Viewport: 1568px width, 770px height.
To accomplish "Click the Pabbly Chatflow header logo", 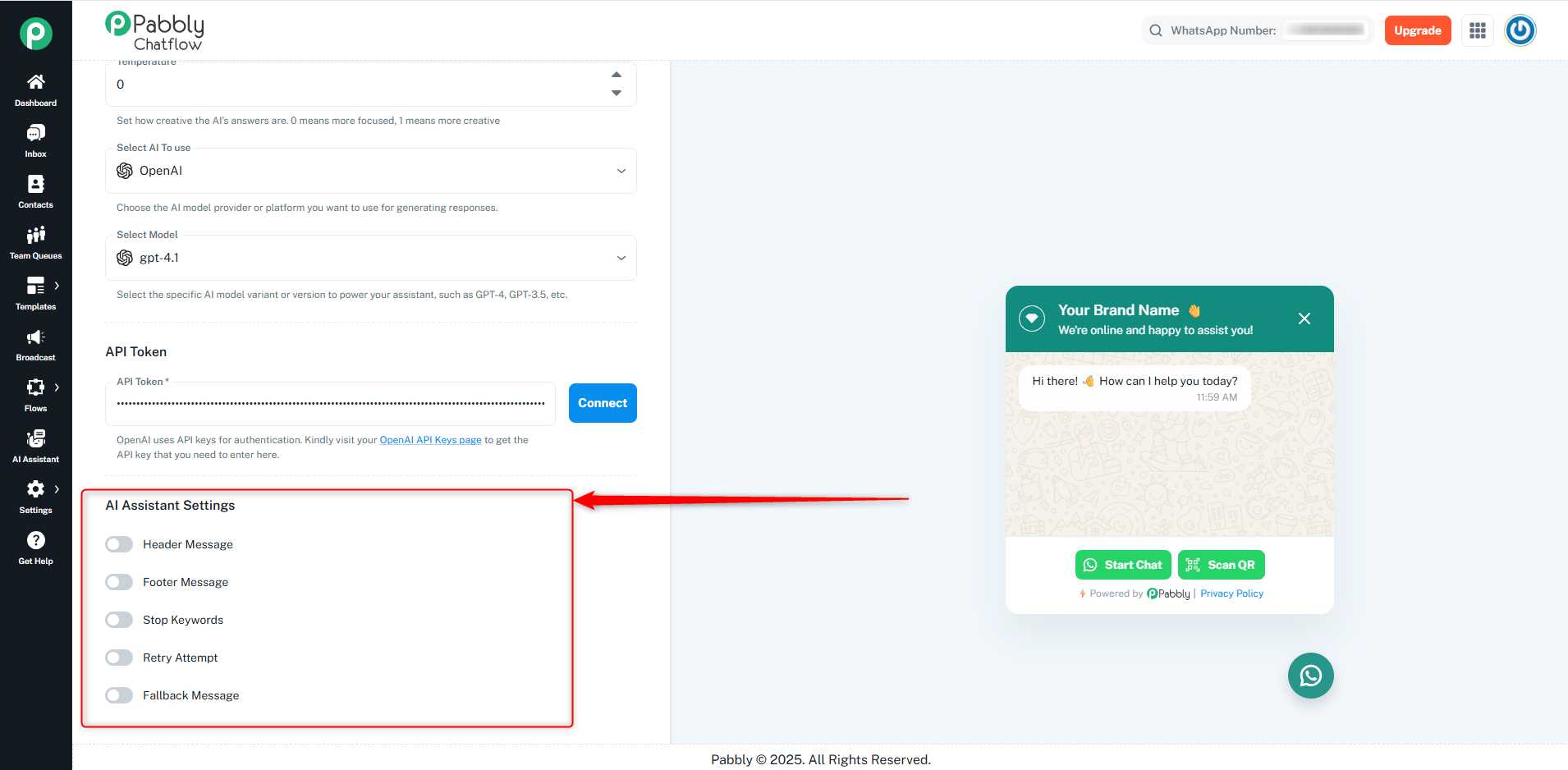I will (x=154, y=31).
